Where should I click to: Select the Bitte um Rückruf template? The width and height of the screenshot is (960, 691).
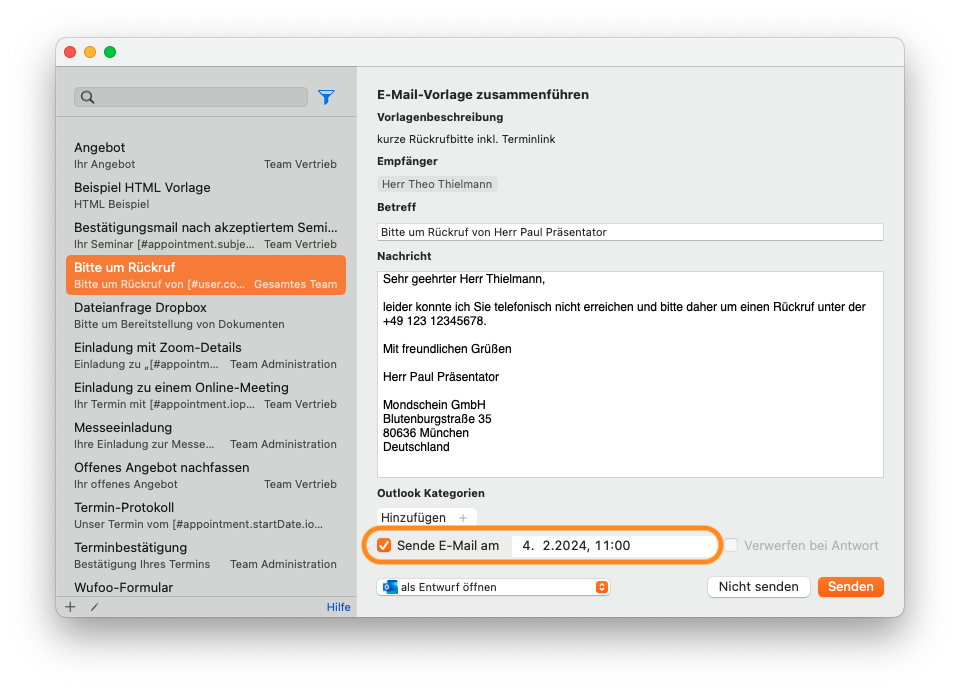click(206, 275)
